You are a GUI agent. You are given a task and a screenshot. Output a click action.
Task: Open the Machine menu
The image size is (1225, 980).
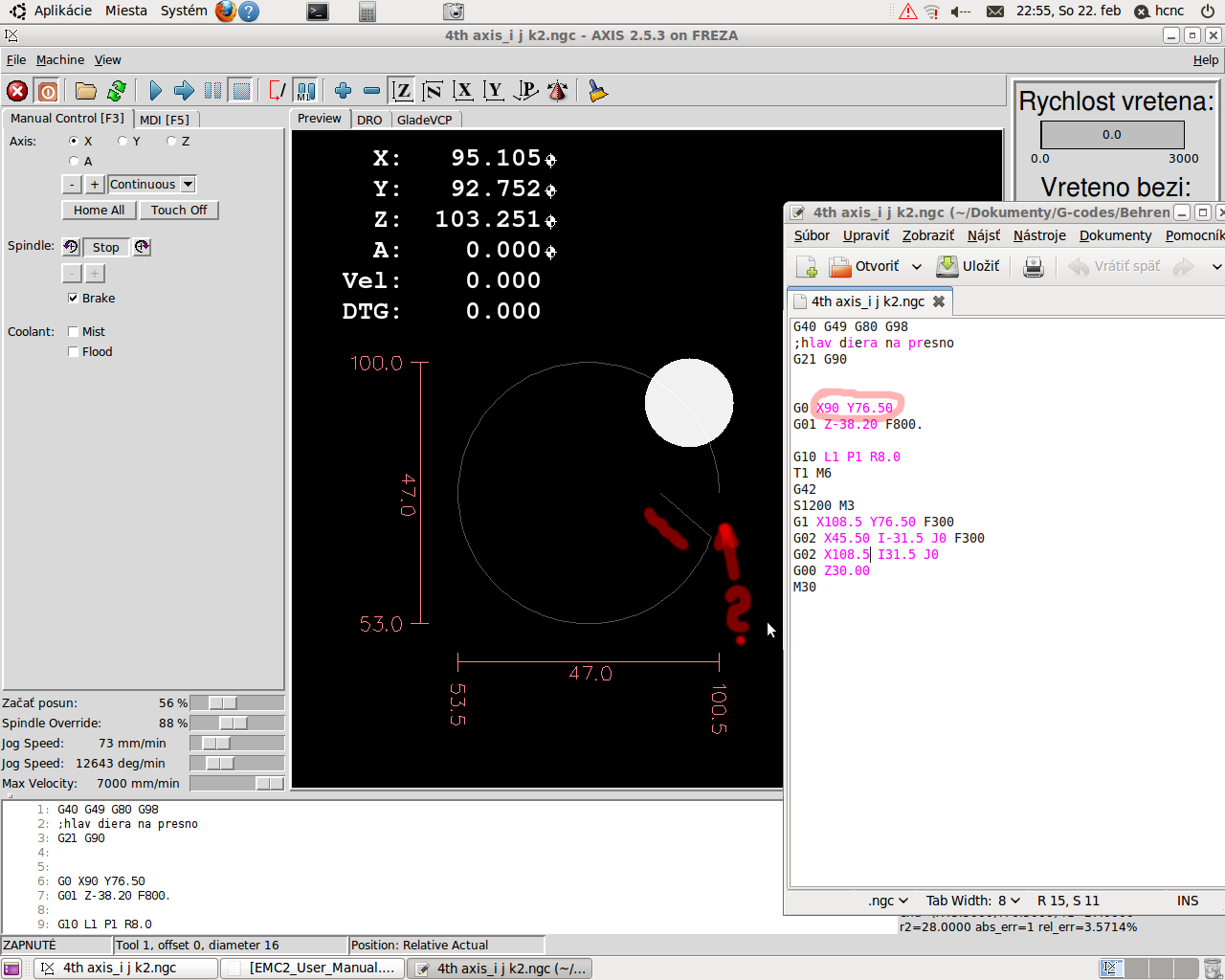[60, 60]
